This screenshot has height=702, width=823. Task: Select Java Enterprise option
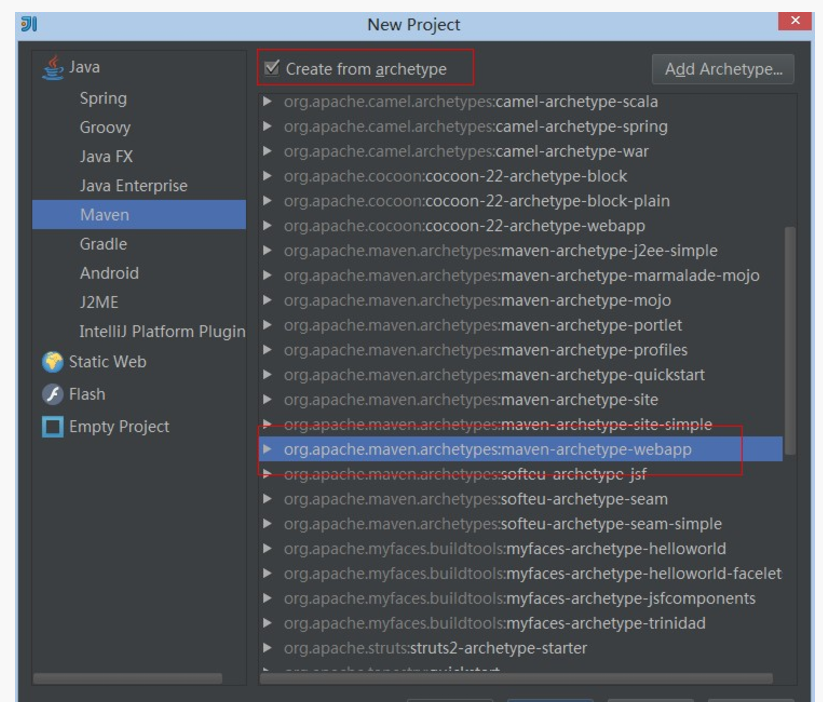click(x=133, y=186)
